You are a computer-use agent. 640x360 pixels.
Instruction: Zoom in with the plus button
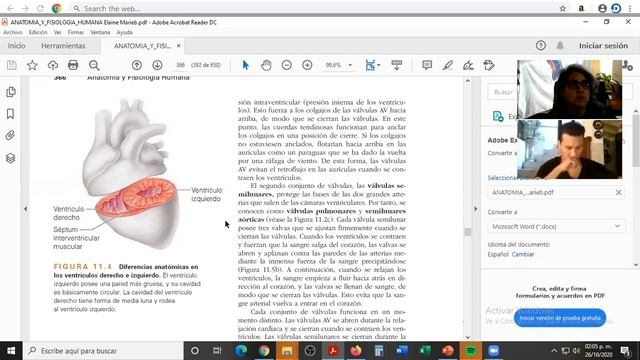(x=307, y=65)
